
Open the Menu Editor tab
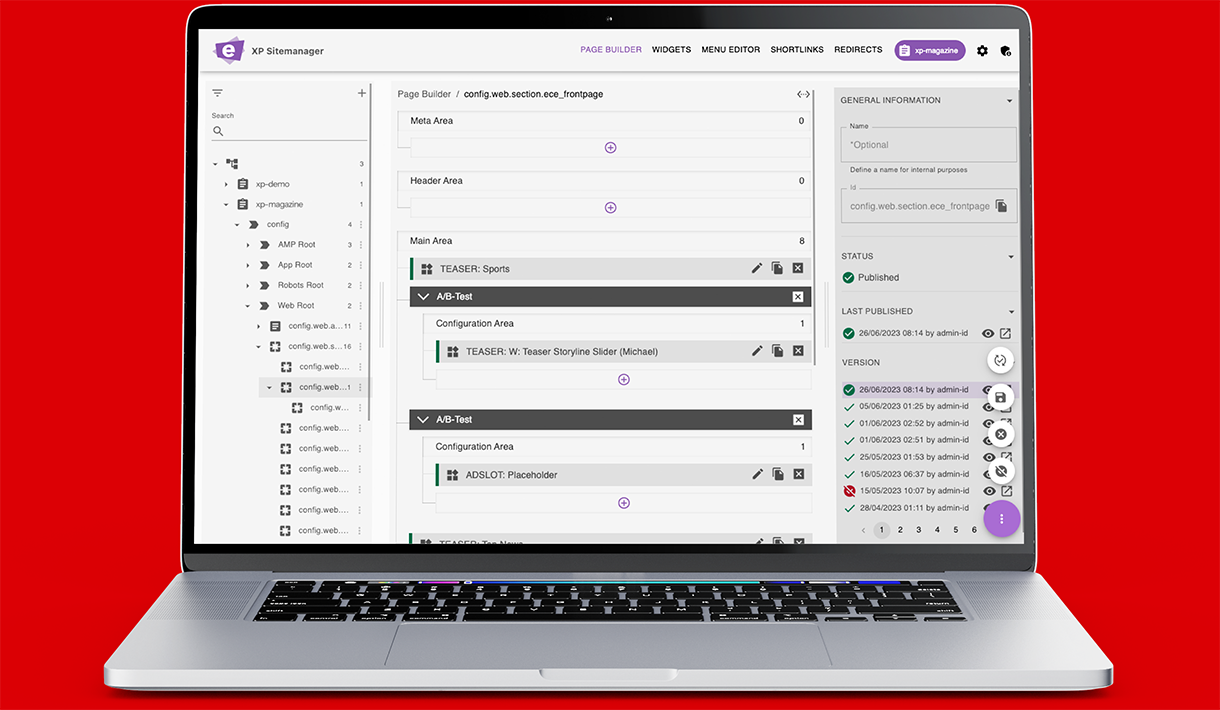click(730, 50)
